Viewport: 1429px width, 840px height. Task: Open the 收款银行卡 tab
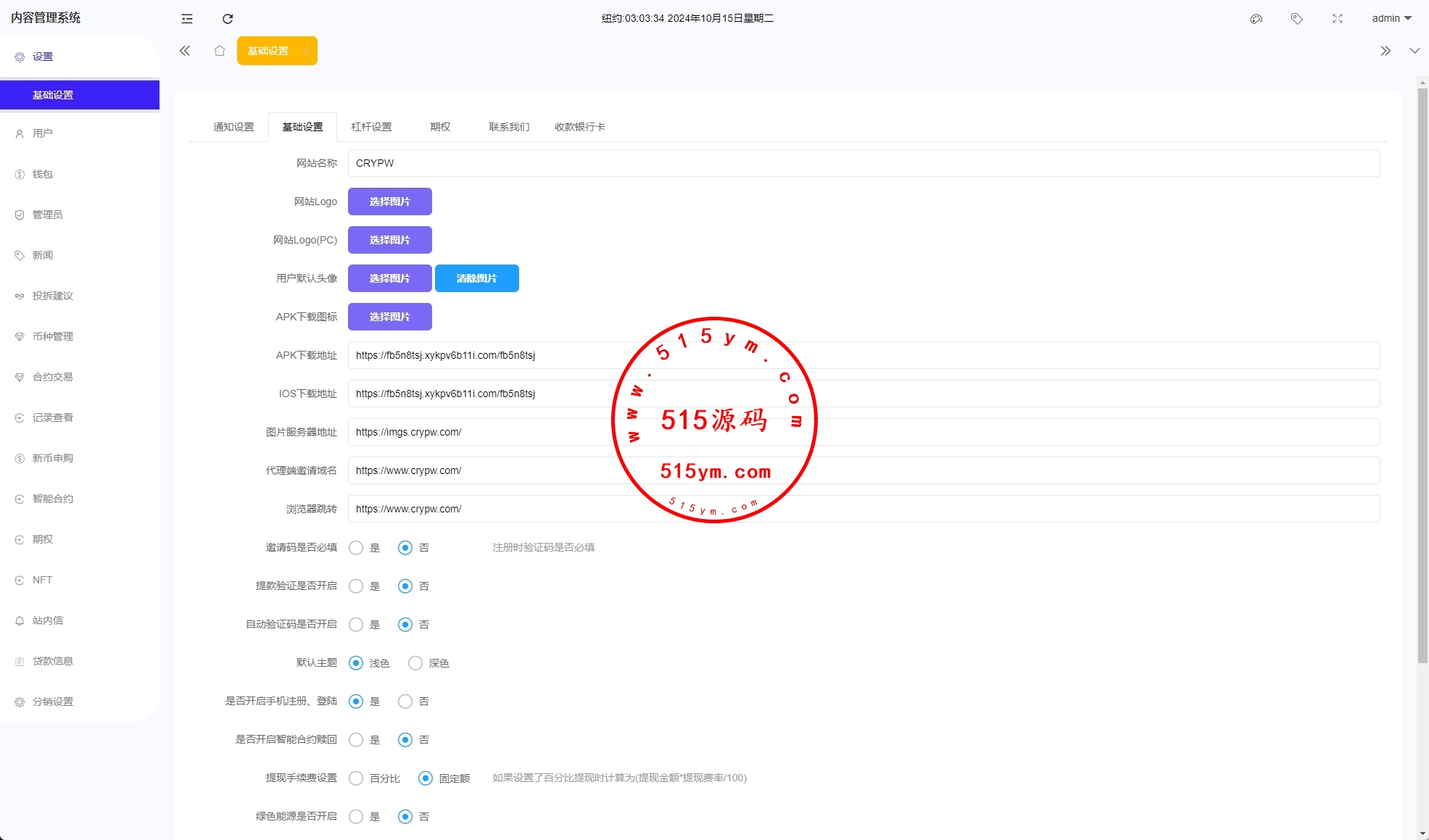pos(579,127)
